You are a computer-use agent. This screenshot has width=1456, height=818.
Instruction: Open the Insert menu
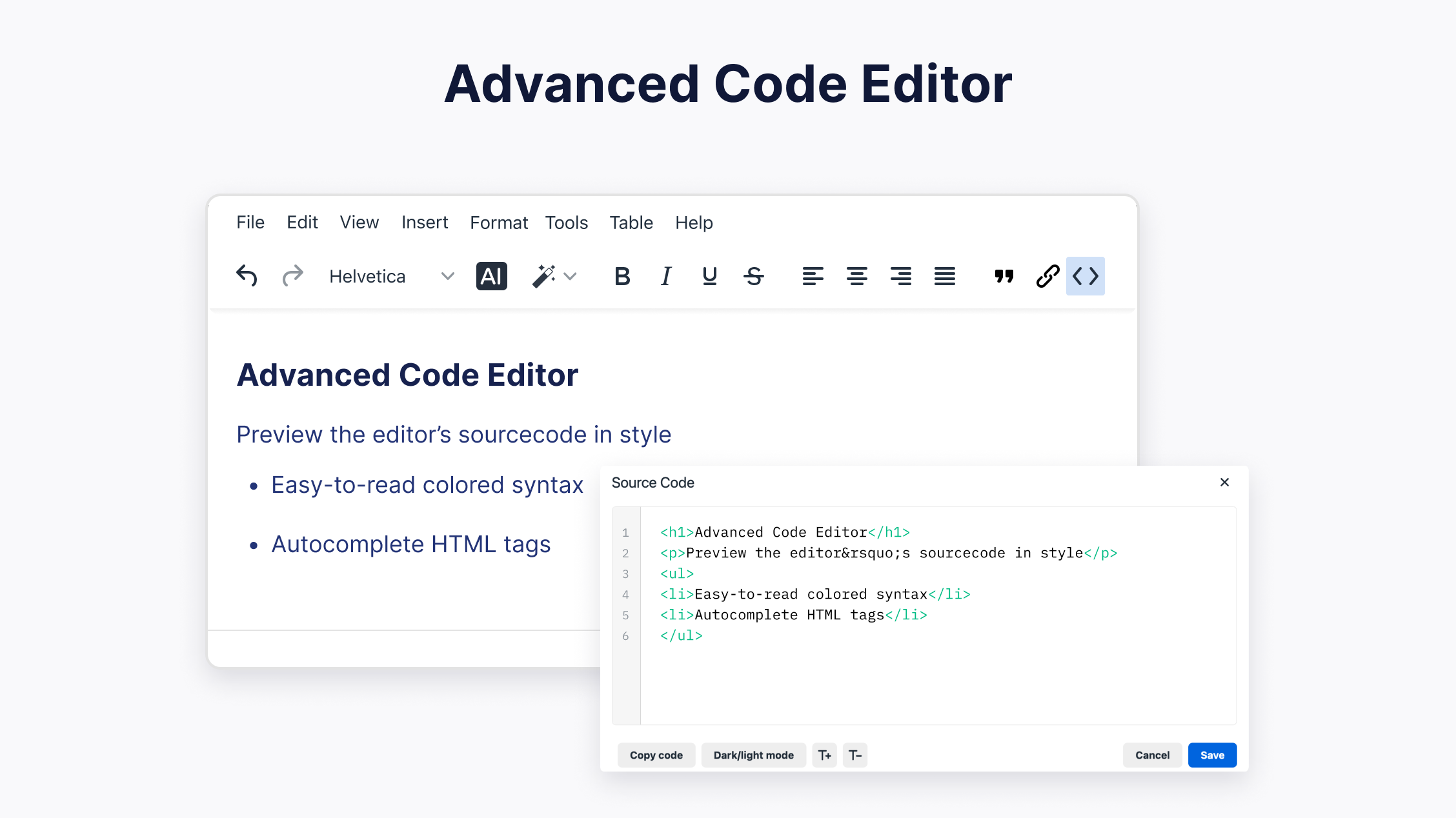424,223
